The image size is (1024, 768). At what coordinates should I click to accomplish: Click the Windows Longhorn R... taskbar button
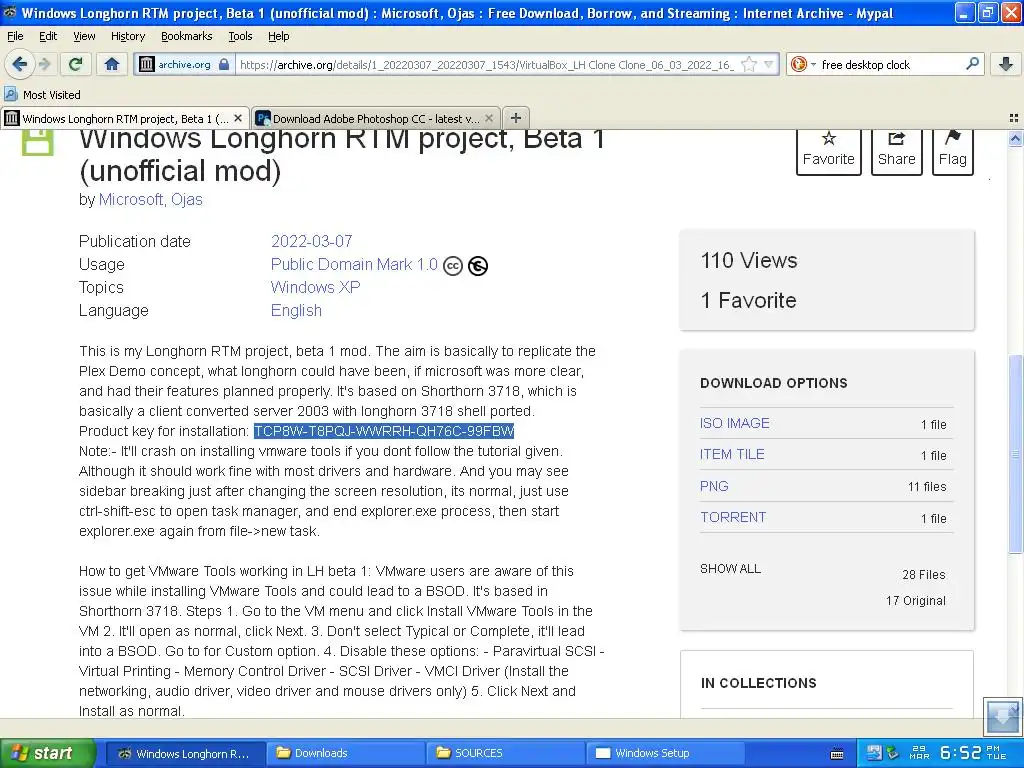tap(185, 753)
